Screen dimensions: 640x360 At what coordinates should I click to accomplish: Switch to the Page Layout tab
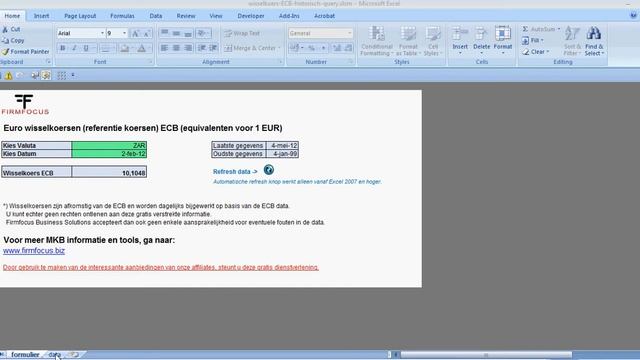click(x=80, y=16)
